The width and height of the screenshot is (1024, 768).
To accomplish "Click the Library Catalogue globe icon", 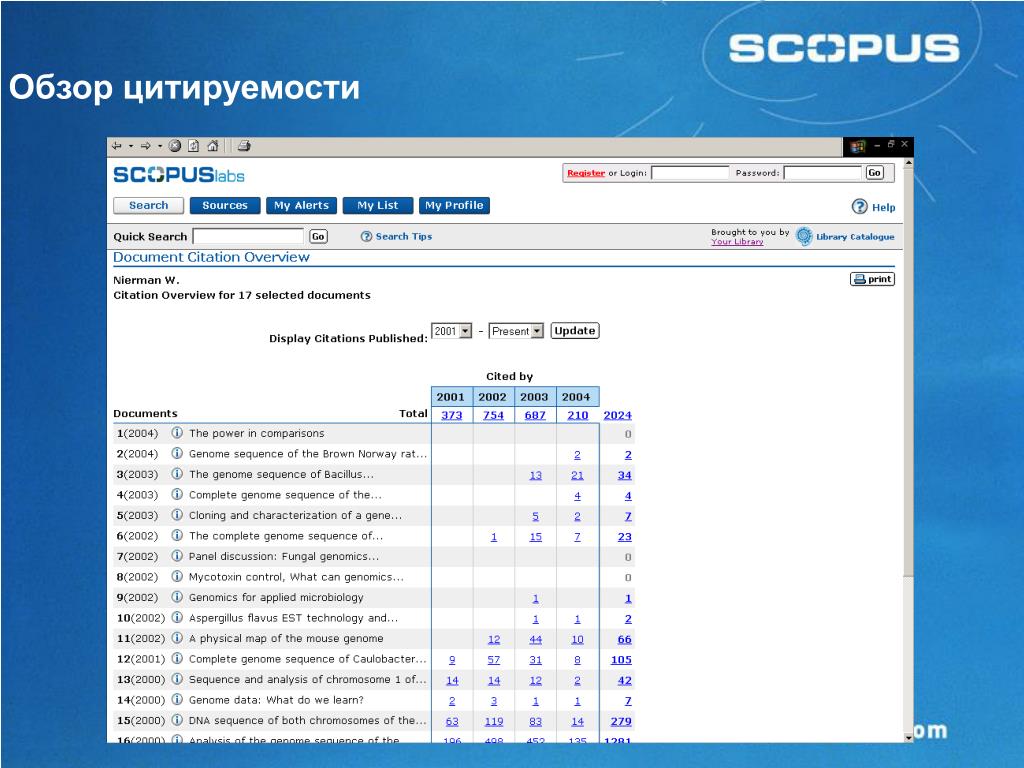I will 804,236.
